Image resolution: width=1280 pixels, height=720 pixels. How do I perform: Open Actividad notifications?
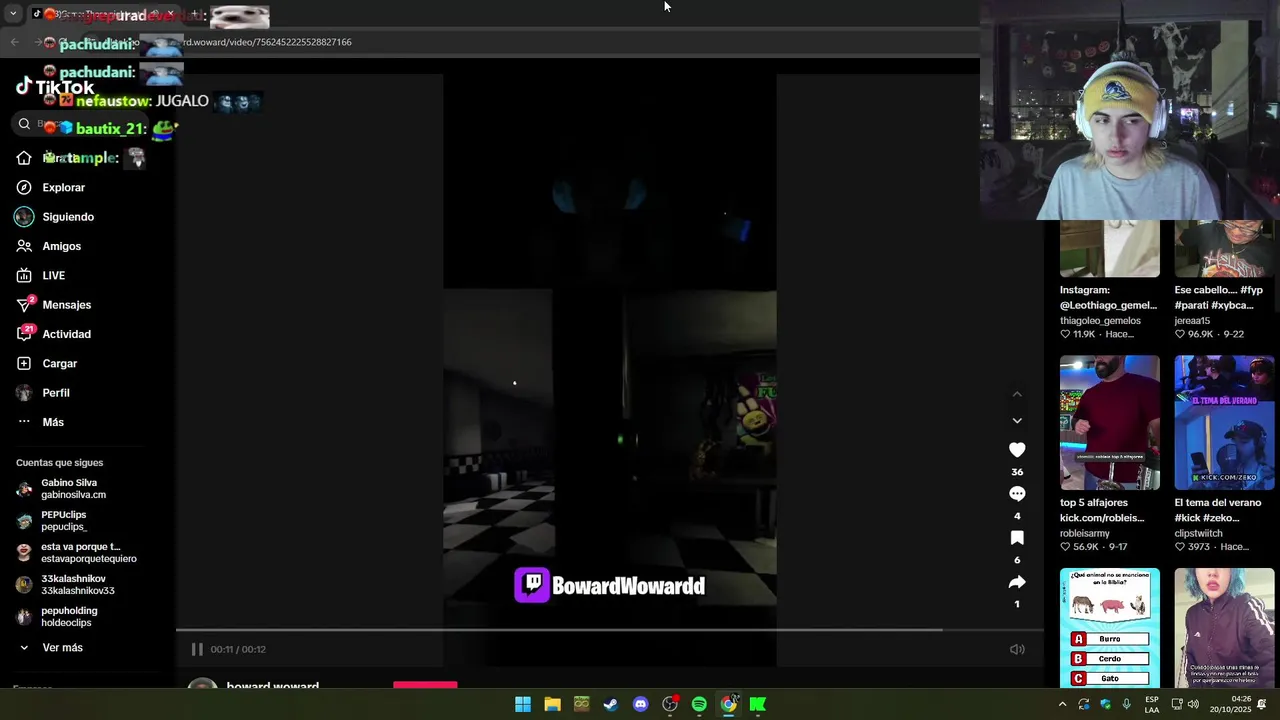pos(66,334)
